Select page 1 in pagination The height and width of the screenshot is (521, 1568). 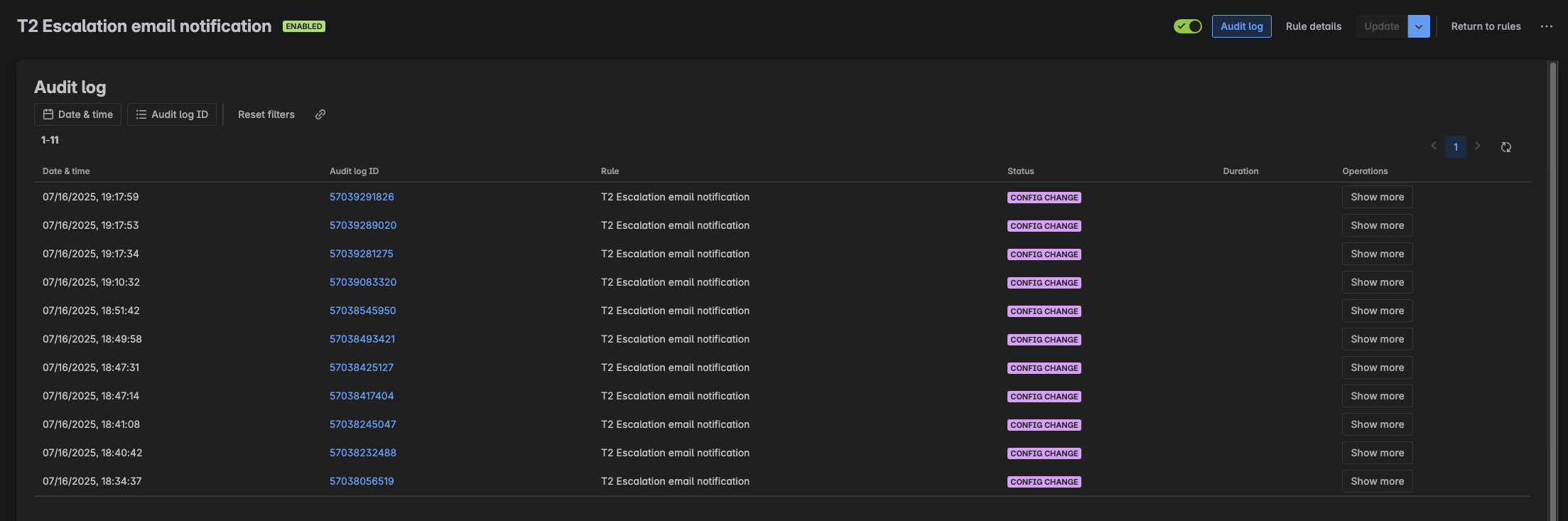click(x=1456, y=147)
